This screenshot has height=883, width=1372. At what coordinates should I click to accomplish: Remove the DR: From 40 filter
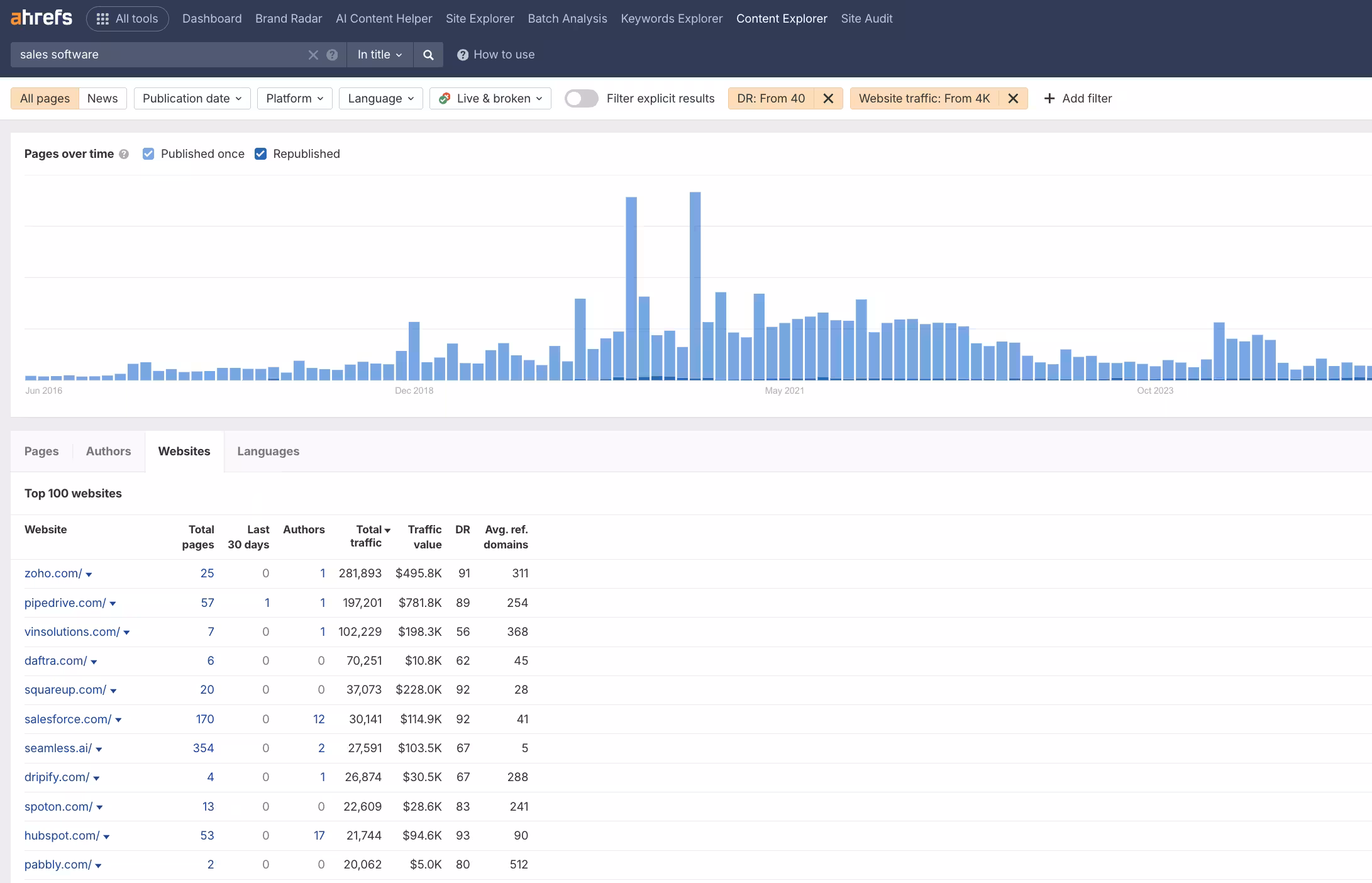(x=828, y=98)
